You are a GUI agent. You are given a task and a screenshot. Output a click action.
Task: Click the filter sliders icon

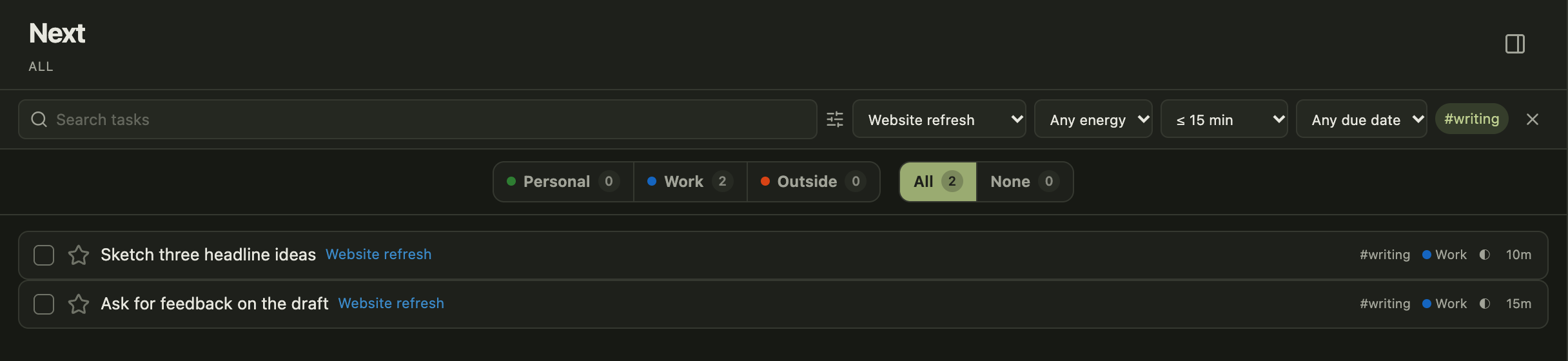pyautogui.click(x=835, y=119)
